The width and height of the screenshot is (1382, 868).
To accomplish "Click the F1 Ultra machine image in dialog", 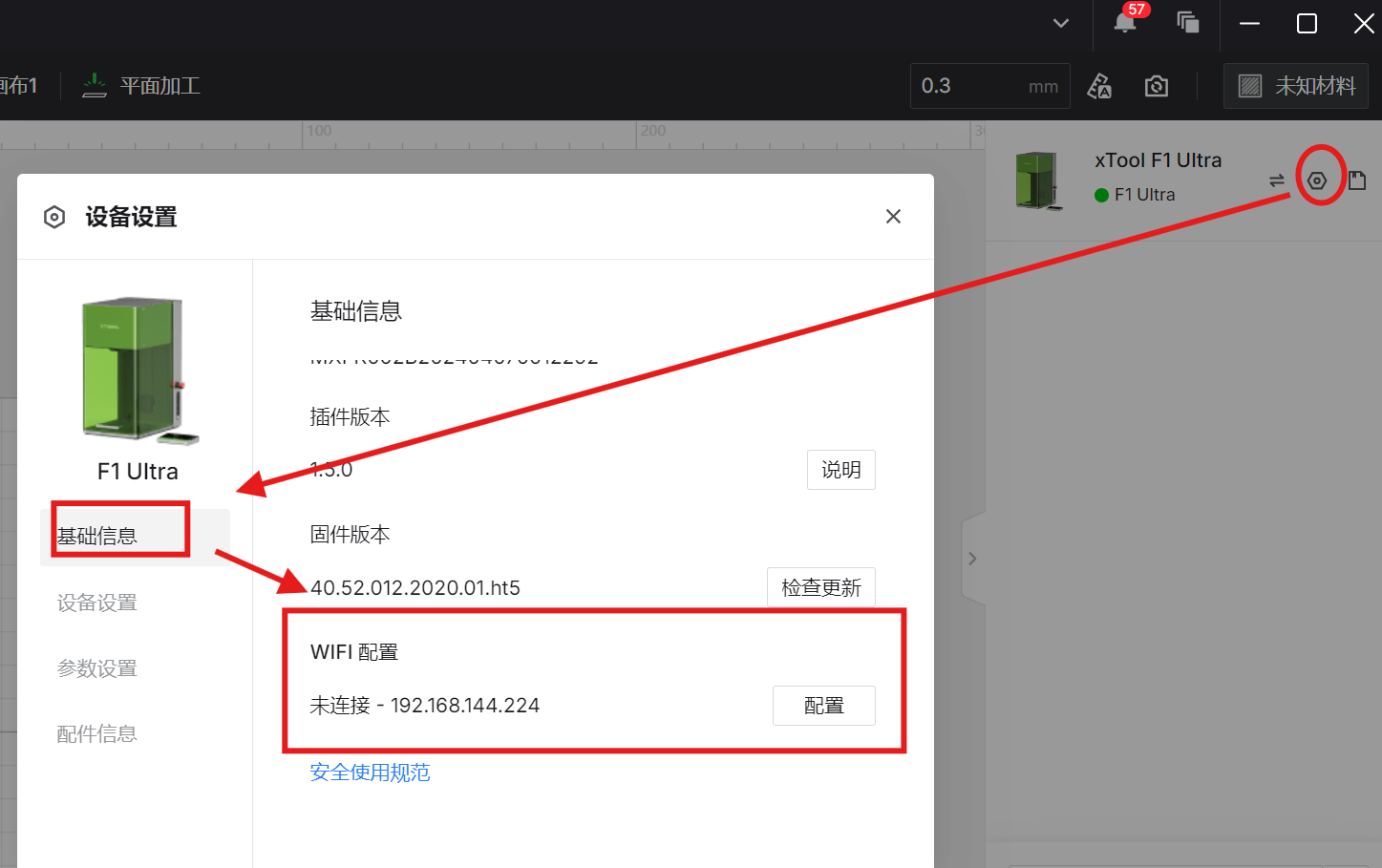I will pos(139,370).
